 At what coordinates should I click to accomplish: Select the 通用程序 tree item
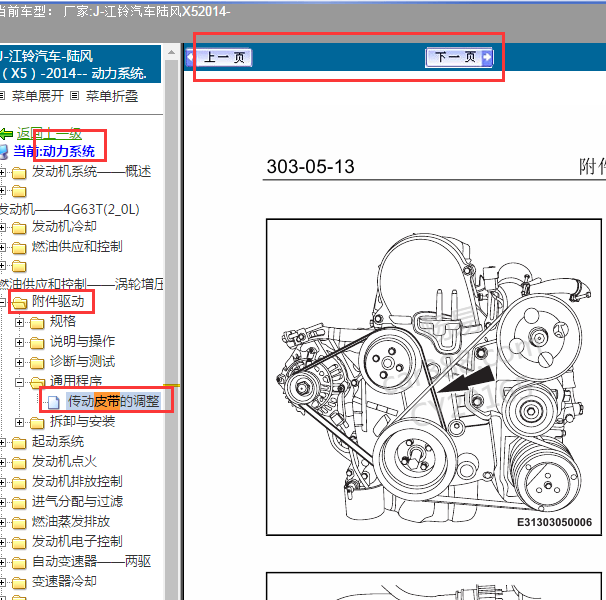coord(76,381)
